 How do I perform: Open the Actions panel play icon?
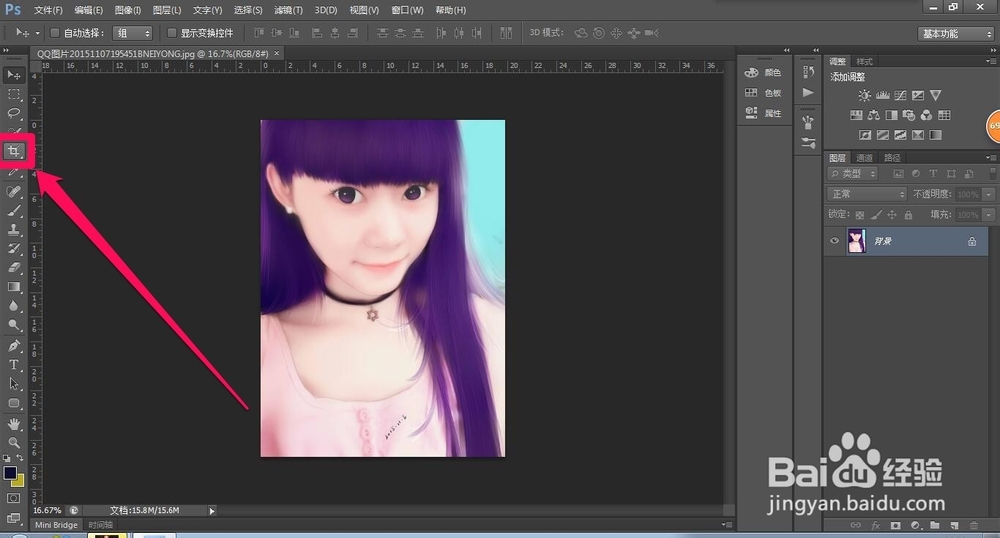(x=808, y=92)
